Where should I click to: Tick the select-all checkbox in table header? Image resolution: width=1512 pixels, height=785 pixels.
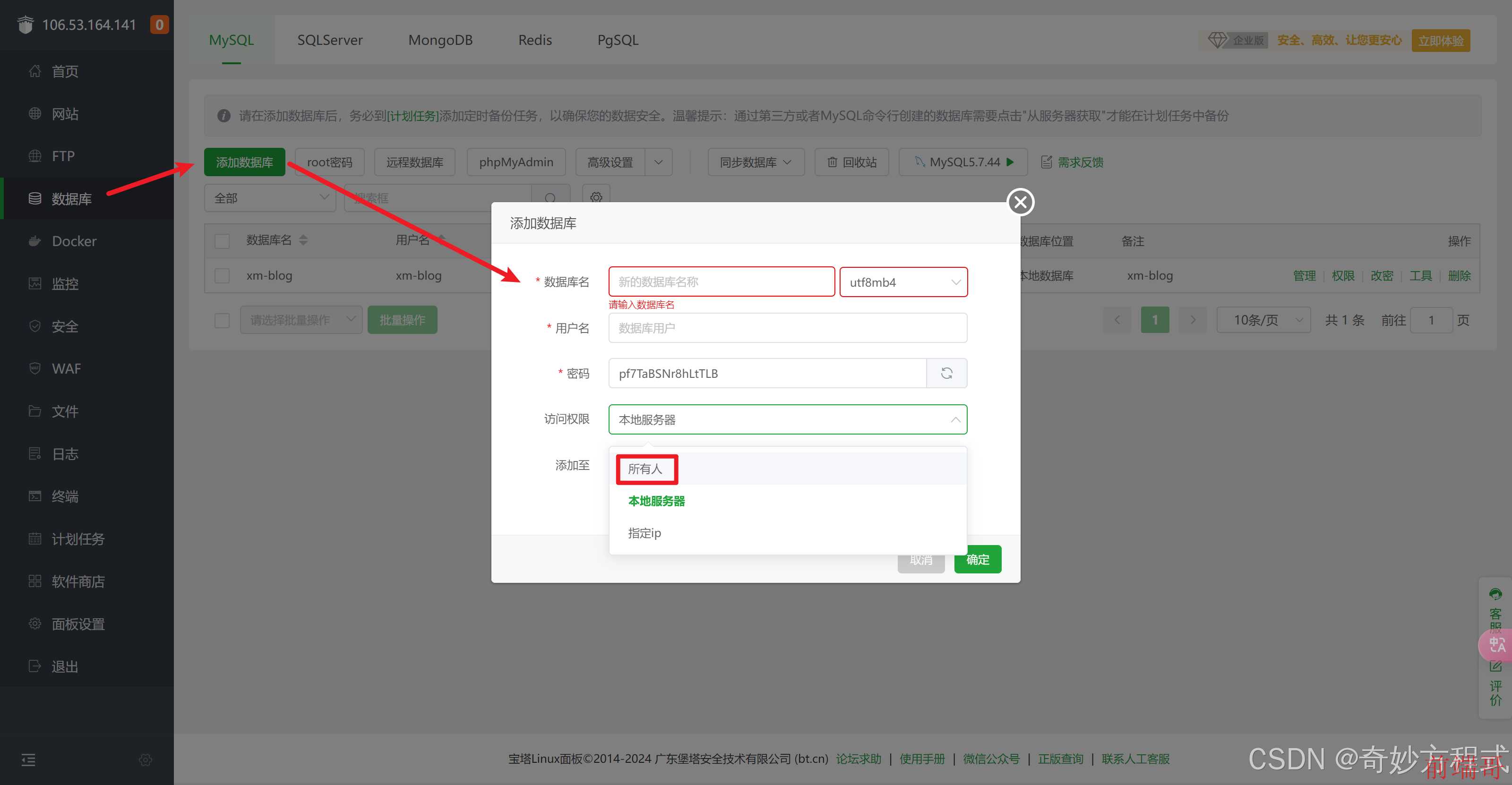[x=222, y=241]
